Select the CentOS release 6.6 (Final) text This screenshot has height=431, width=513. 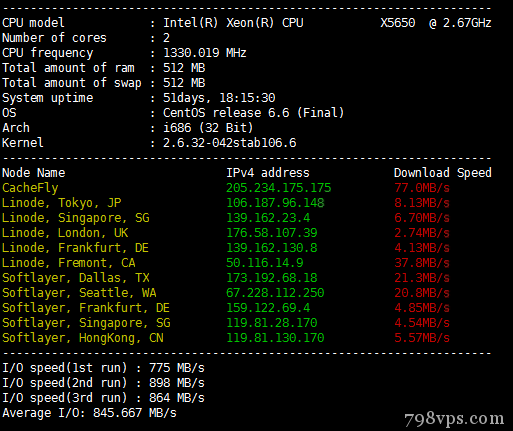click(253, 113)
